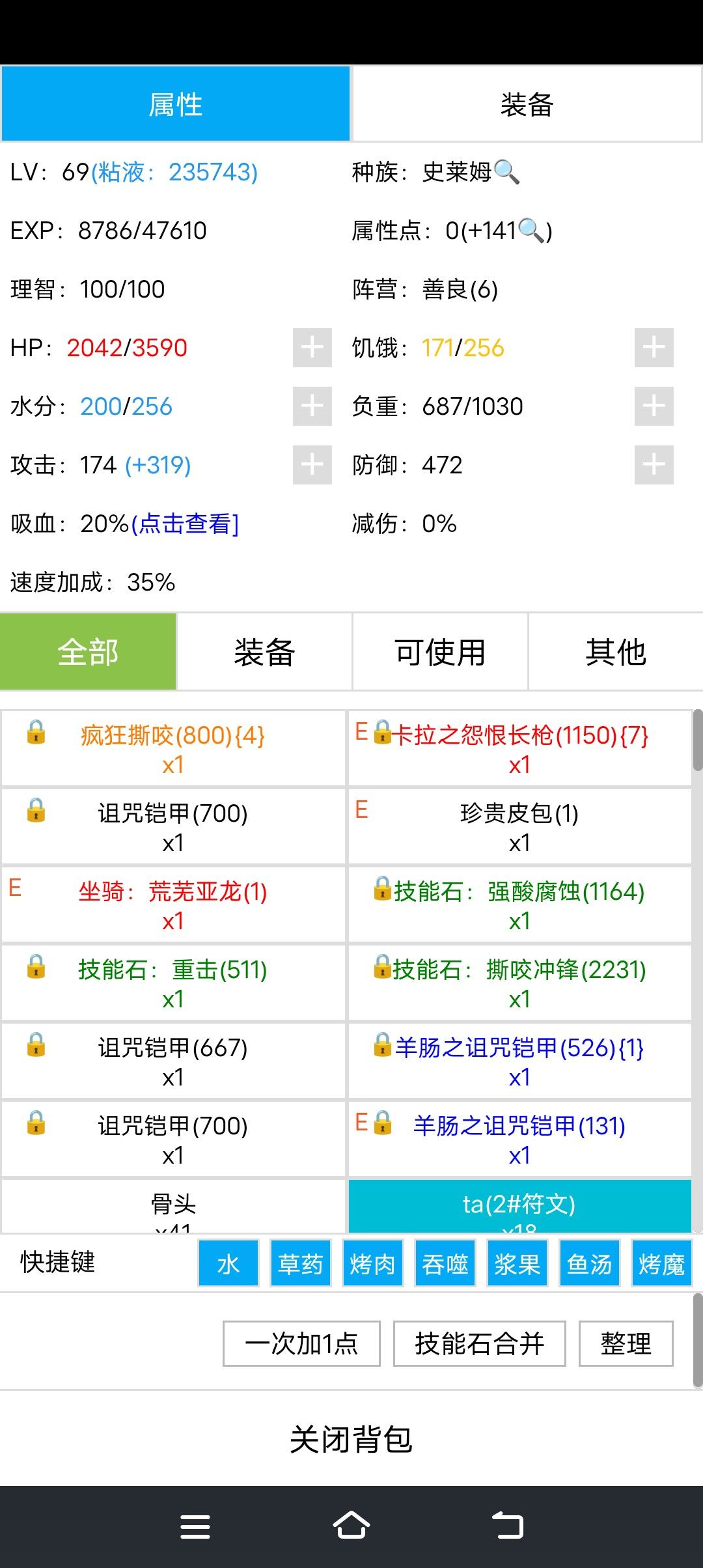Click the 技能石合并 button
This screenshot has width=703, height=1568.
click(480, 1343)
